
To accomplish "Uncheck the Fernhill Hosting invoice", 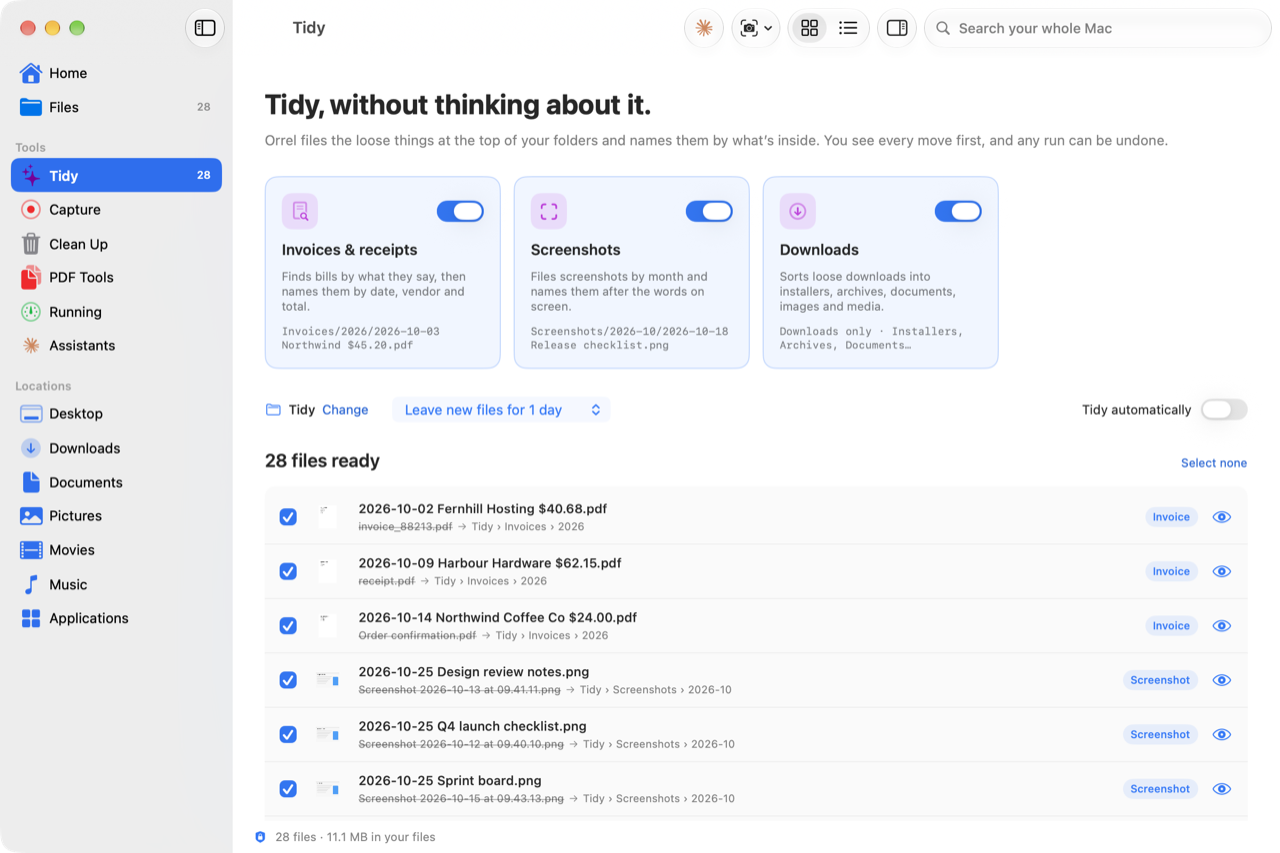I will point(288,517).
